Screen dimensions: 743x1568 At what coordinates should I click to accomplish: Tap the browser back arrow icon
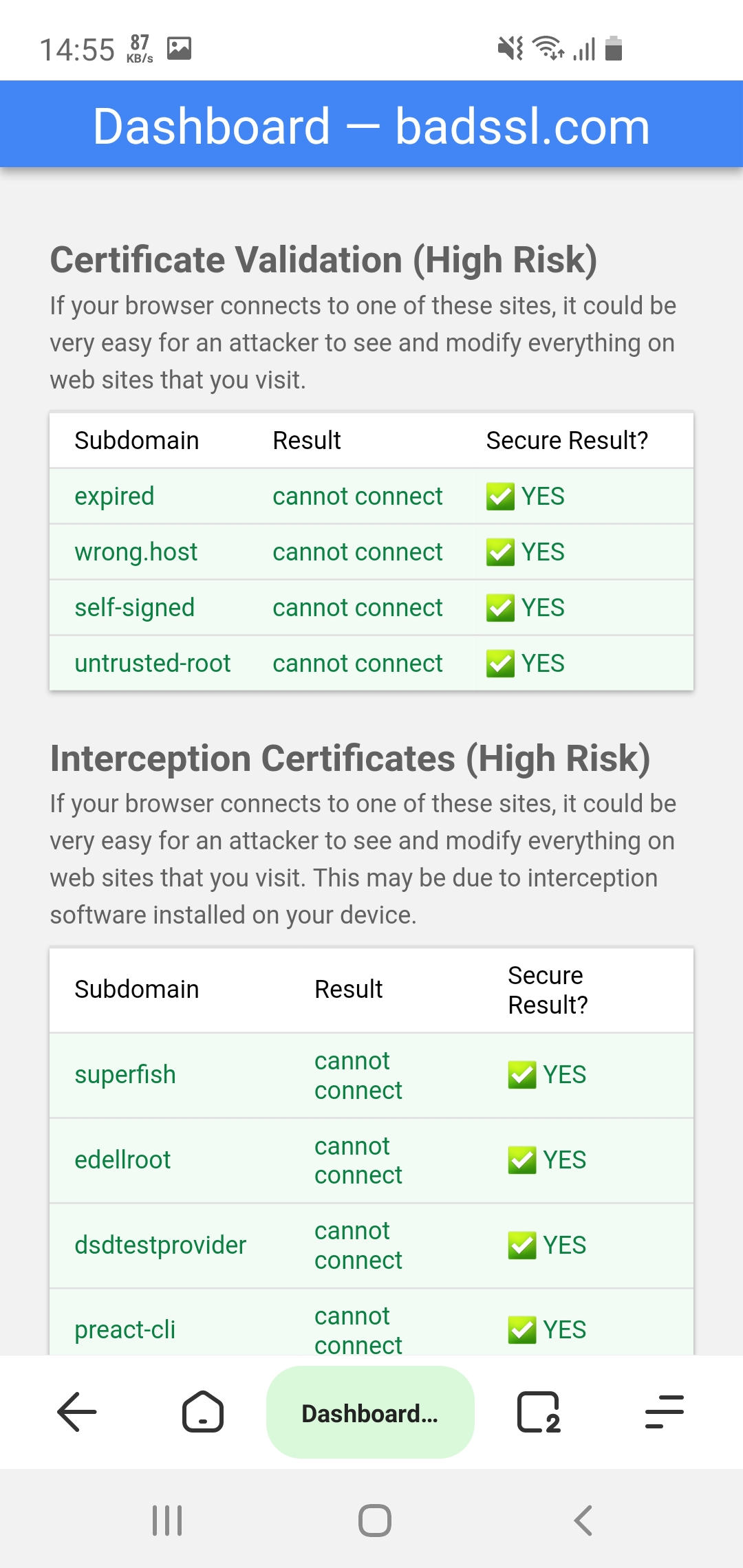coord(76,1412)
